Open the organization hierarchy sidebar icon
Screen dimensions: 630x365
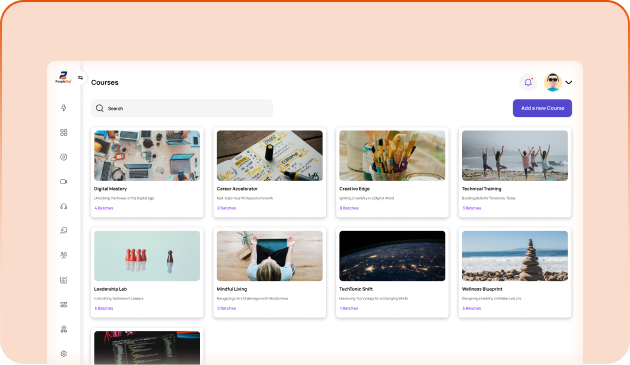click(63, 329)
